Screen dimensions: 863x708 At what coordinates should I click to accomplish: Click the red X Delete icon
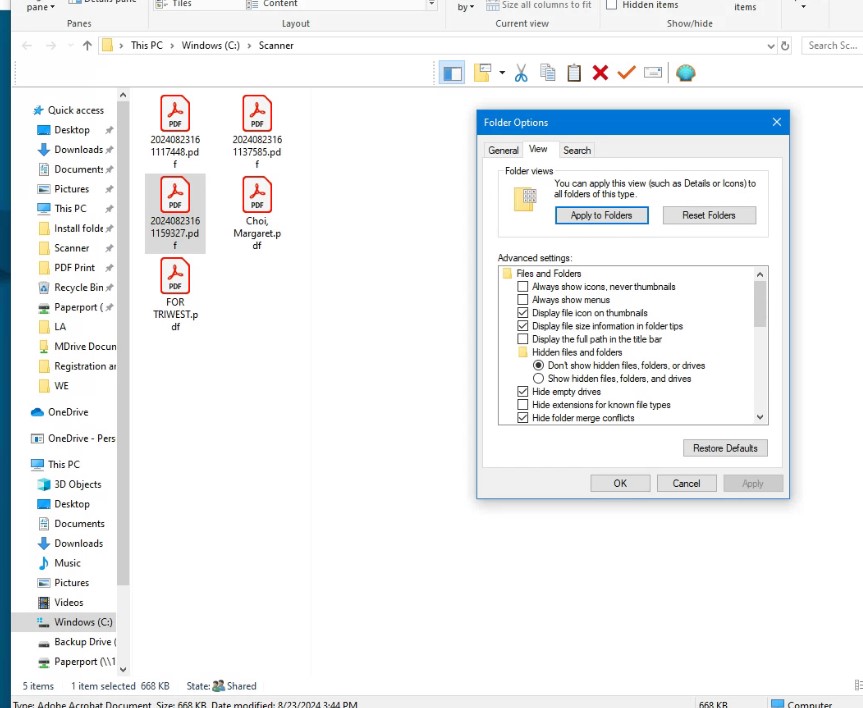600,73
